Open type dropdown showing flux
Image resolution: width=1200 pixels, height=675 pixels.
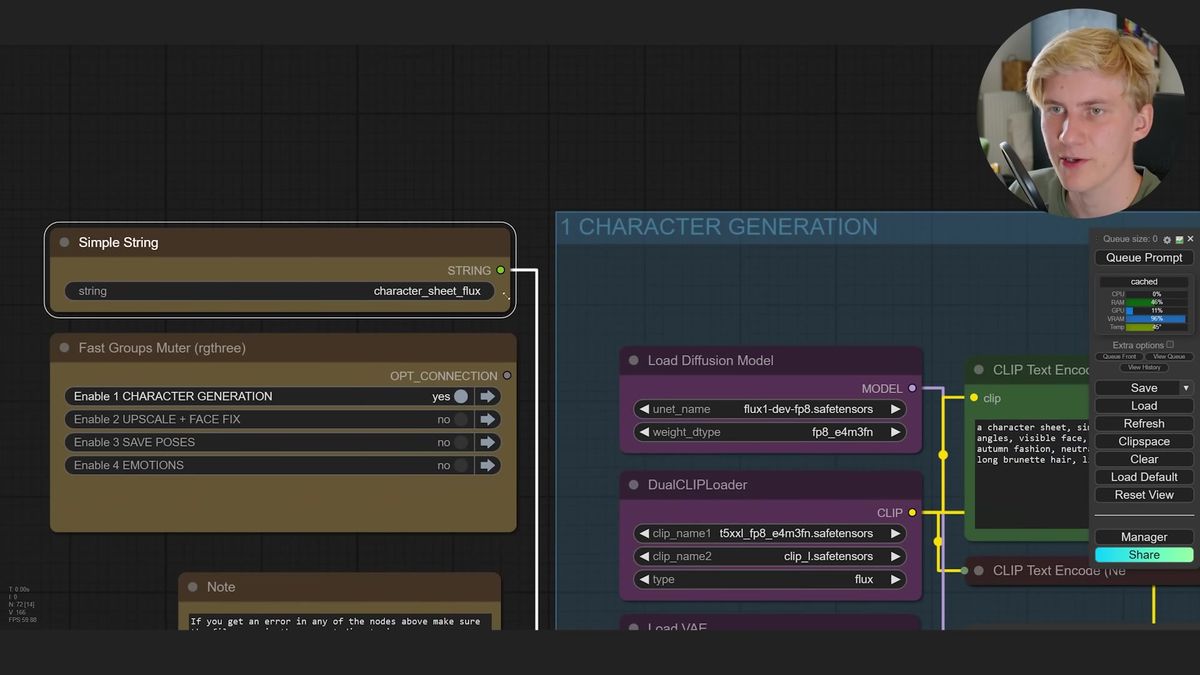[x=770, y=579]
